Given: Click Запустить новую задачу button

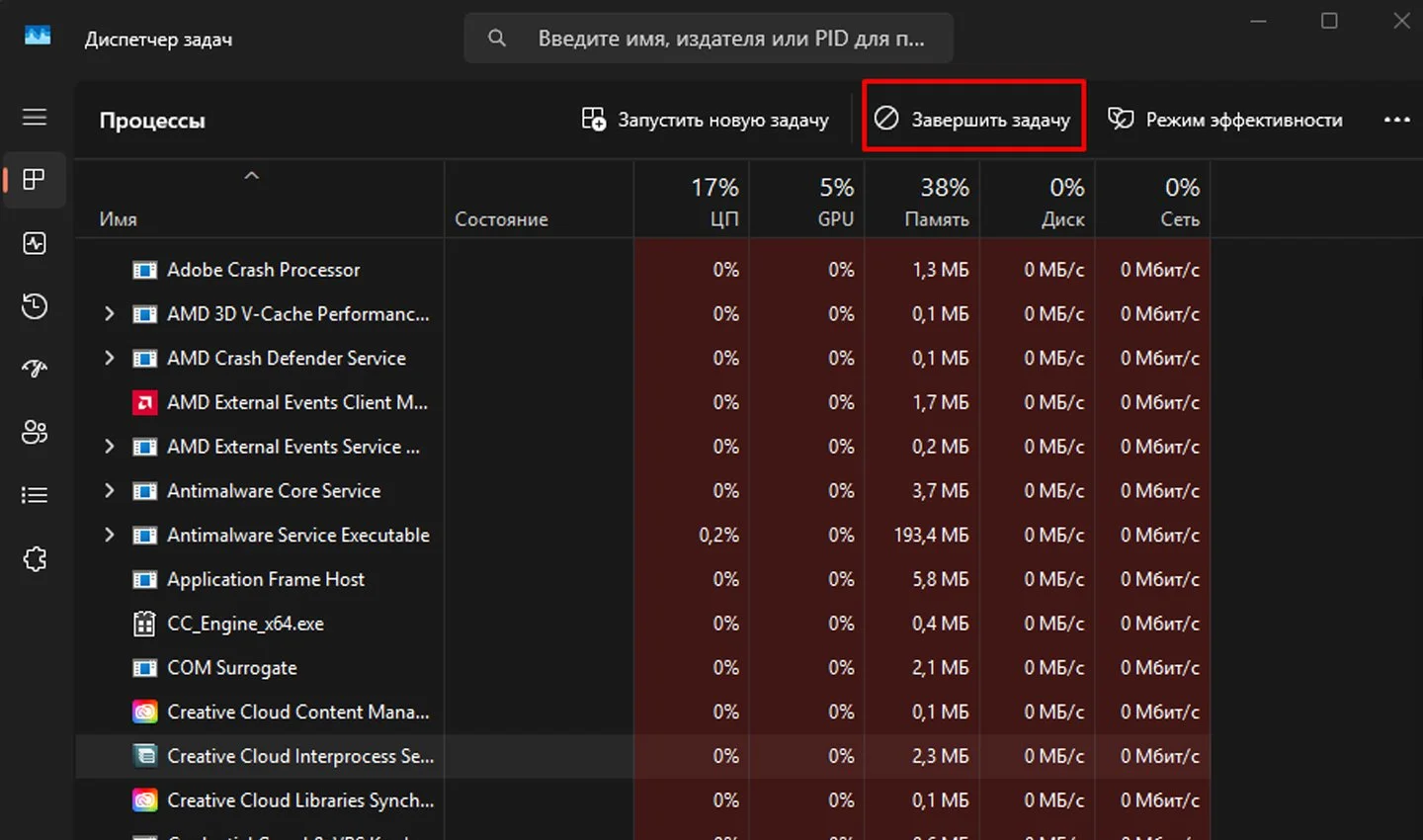Looking at the screenshot, I should [x=706, y=120].
